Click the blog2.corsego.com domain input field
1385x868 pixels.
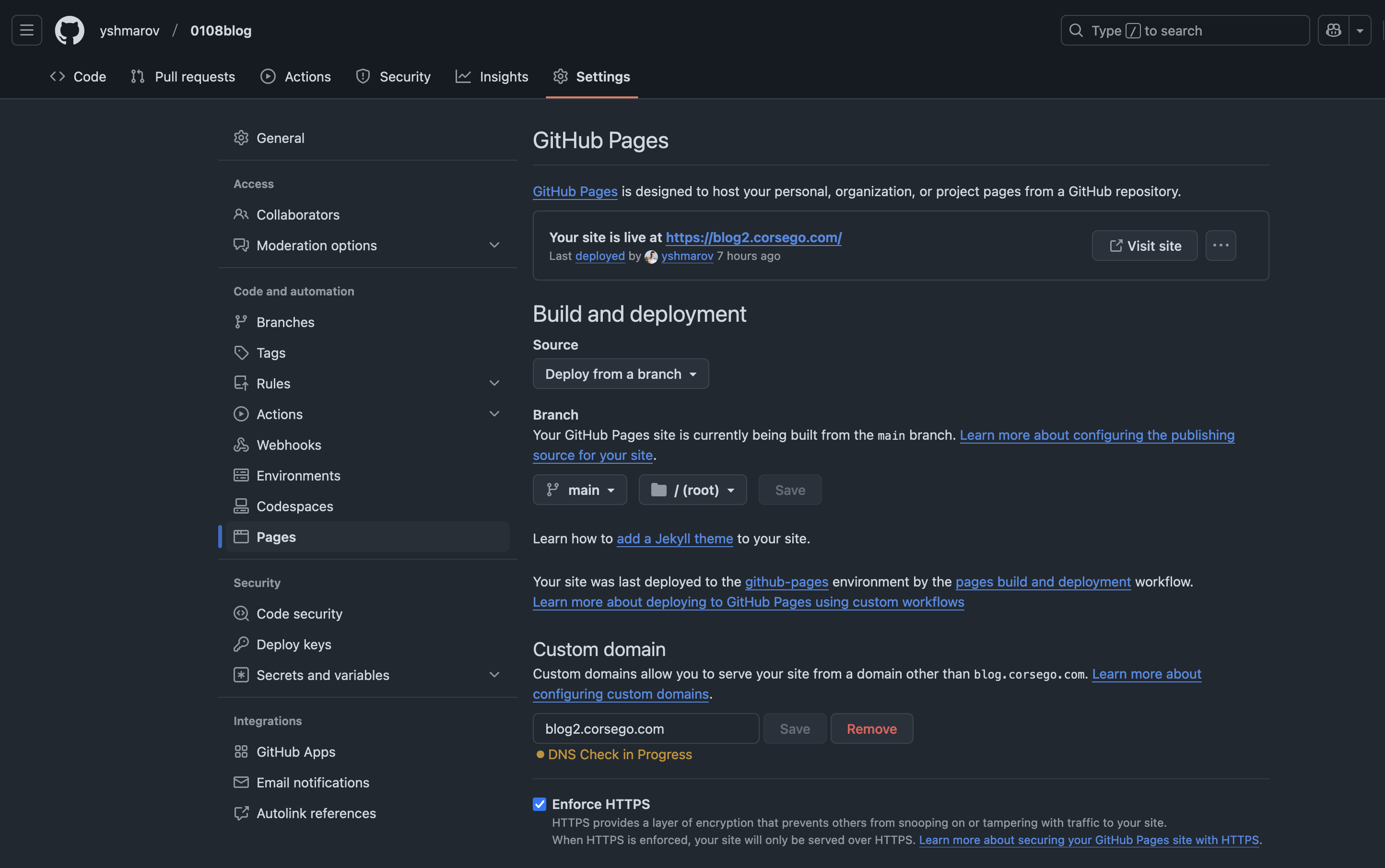pos(646,728)
